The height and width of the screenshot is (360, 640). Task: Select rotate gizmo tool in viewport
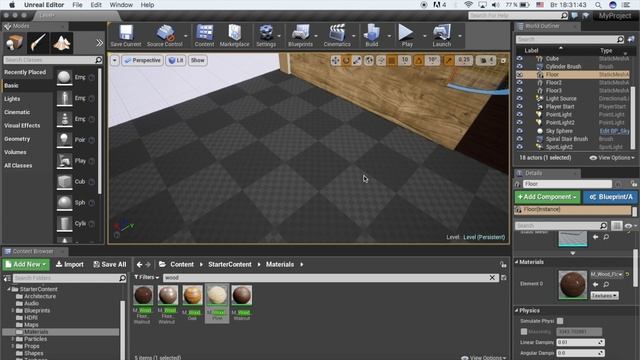346,60
